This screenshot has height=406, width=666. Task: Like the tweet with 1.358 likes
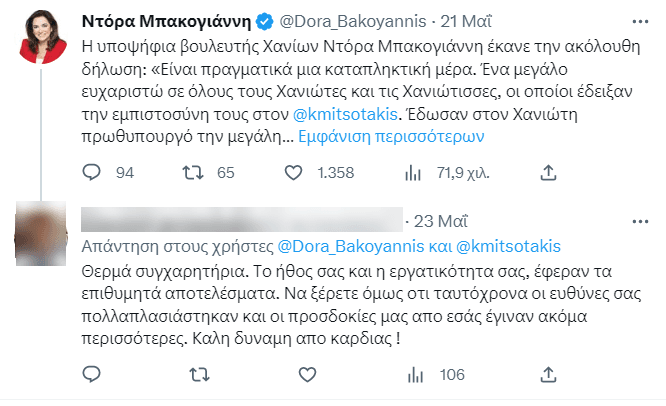(x=294, y=173)
